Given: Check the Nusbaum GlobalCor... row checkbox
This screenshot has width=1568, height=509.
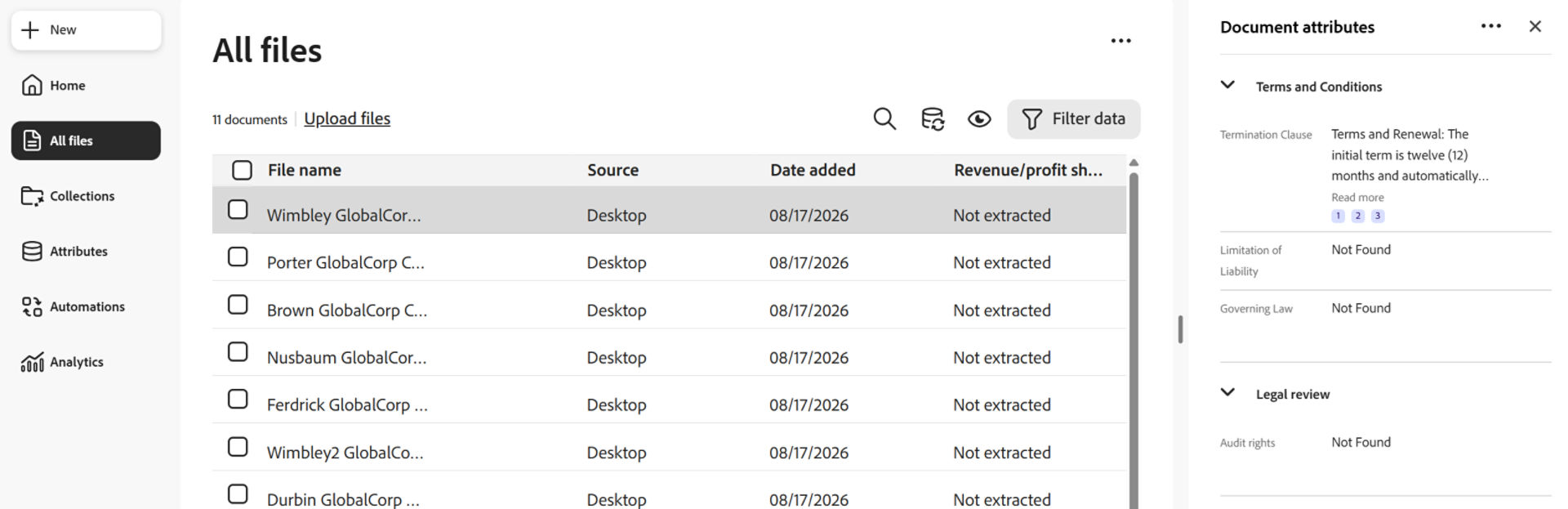Looking at the screenshot, I should 238,352.
